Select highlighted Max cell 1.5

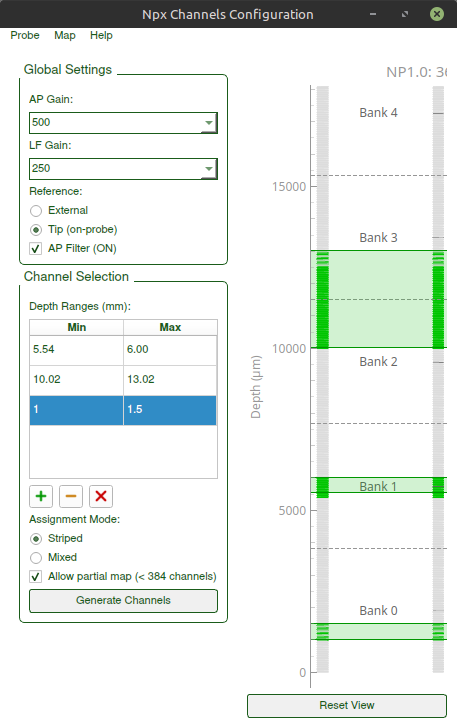pyautogui.click(x=170, y=410)
